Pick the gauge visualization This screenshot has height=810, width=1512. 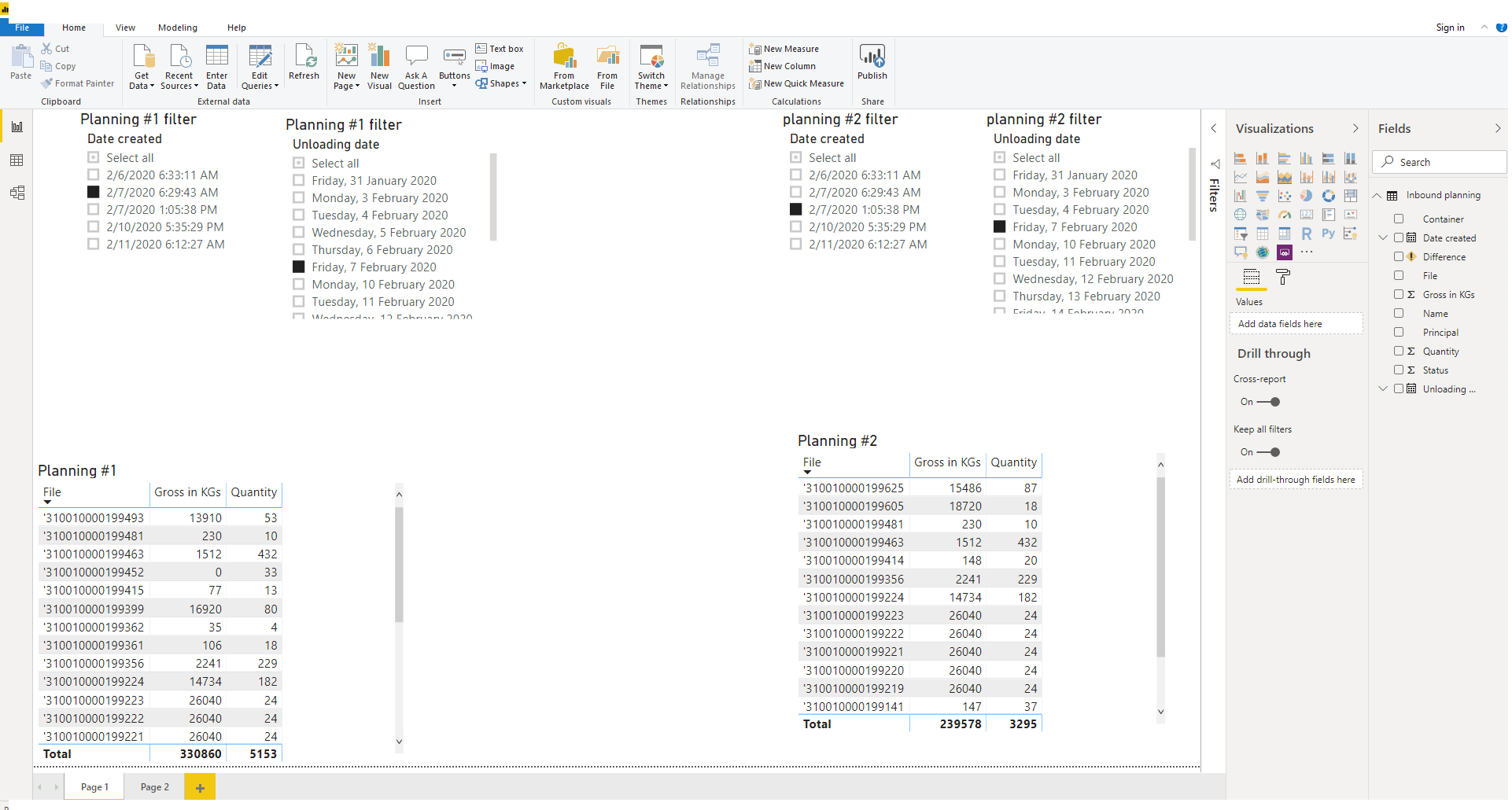pyautogui.click(x=1285, y=215)
